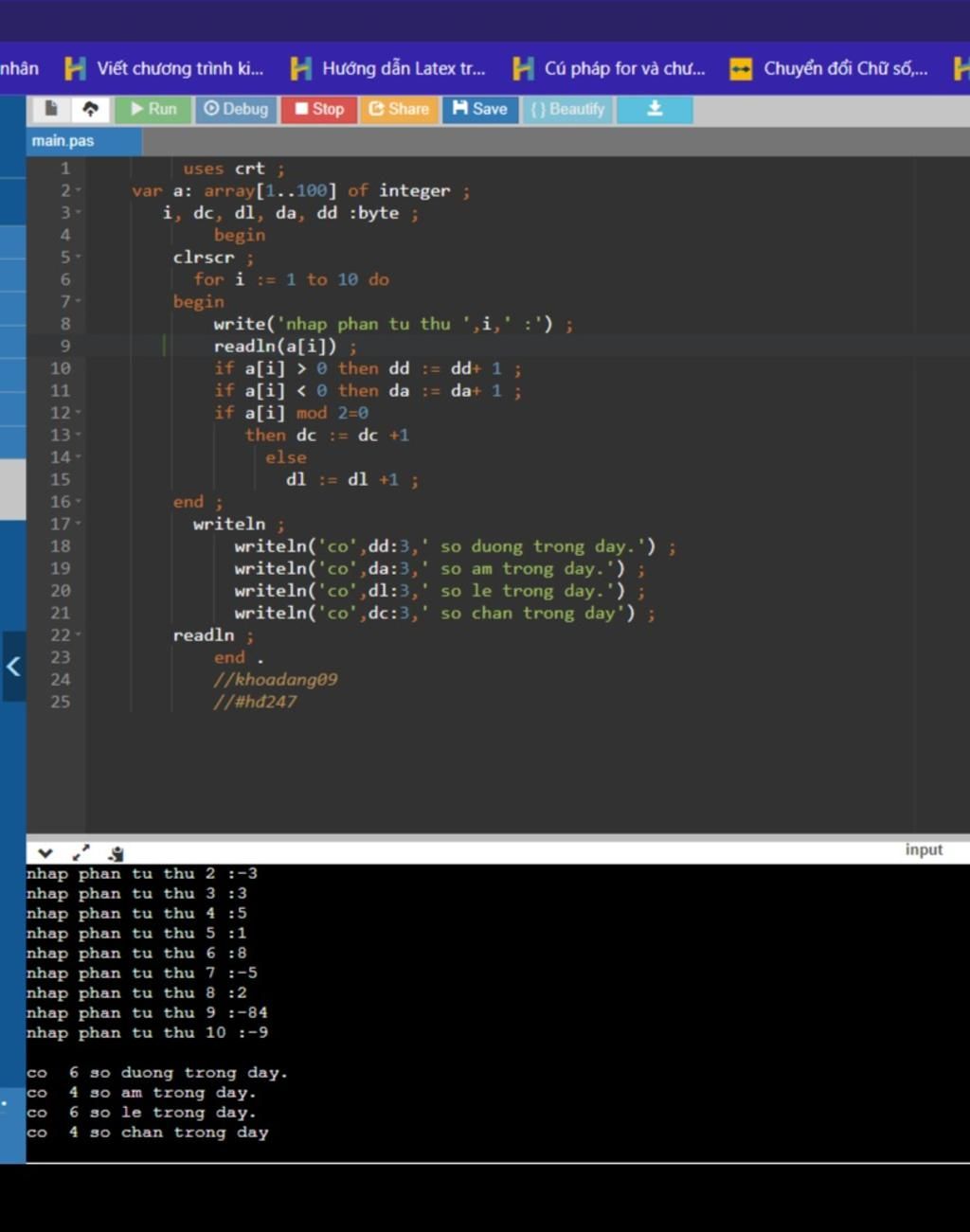Click line number 25 in the gutter

tap(60, 702)
